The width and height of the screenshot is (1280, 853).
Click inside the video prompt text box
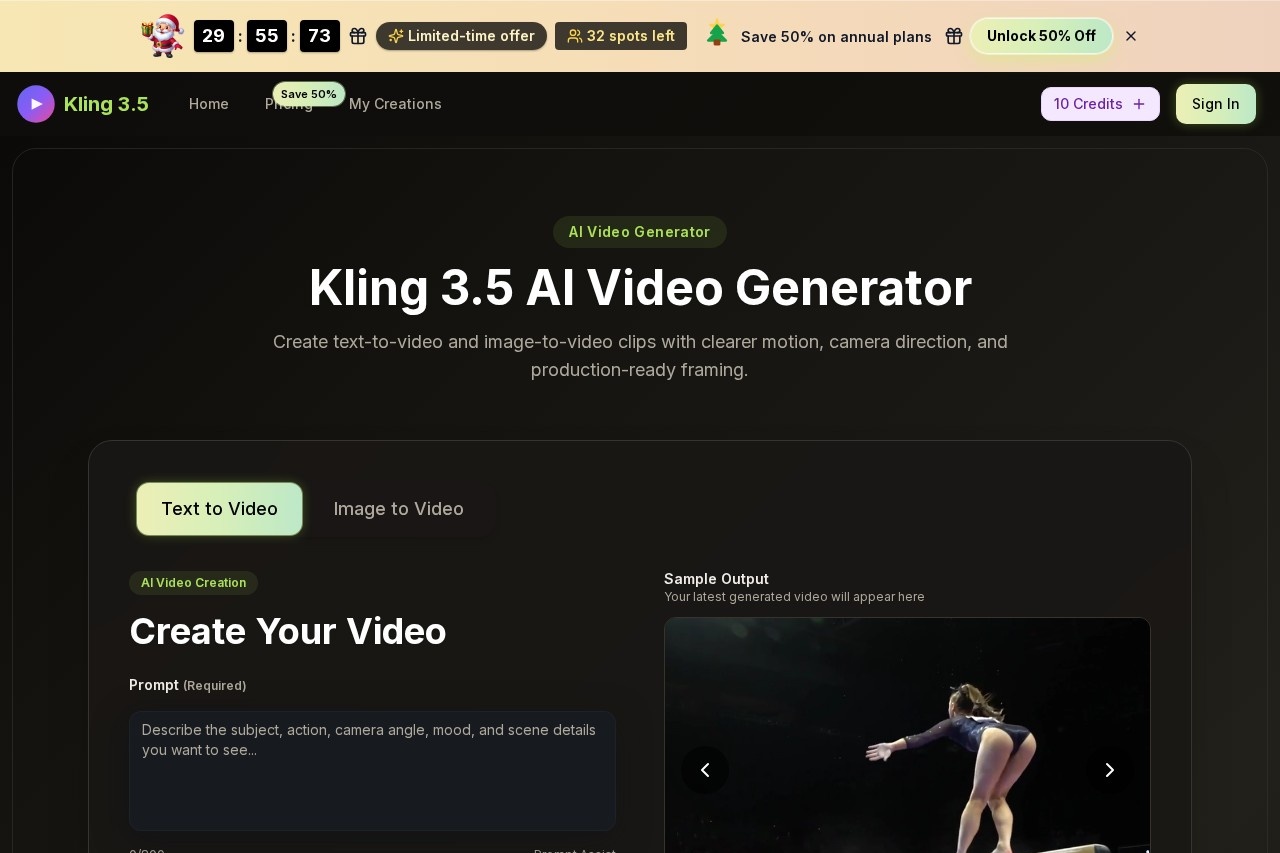coord(372,770)
